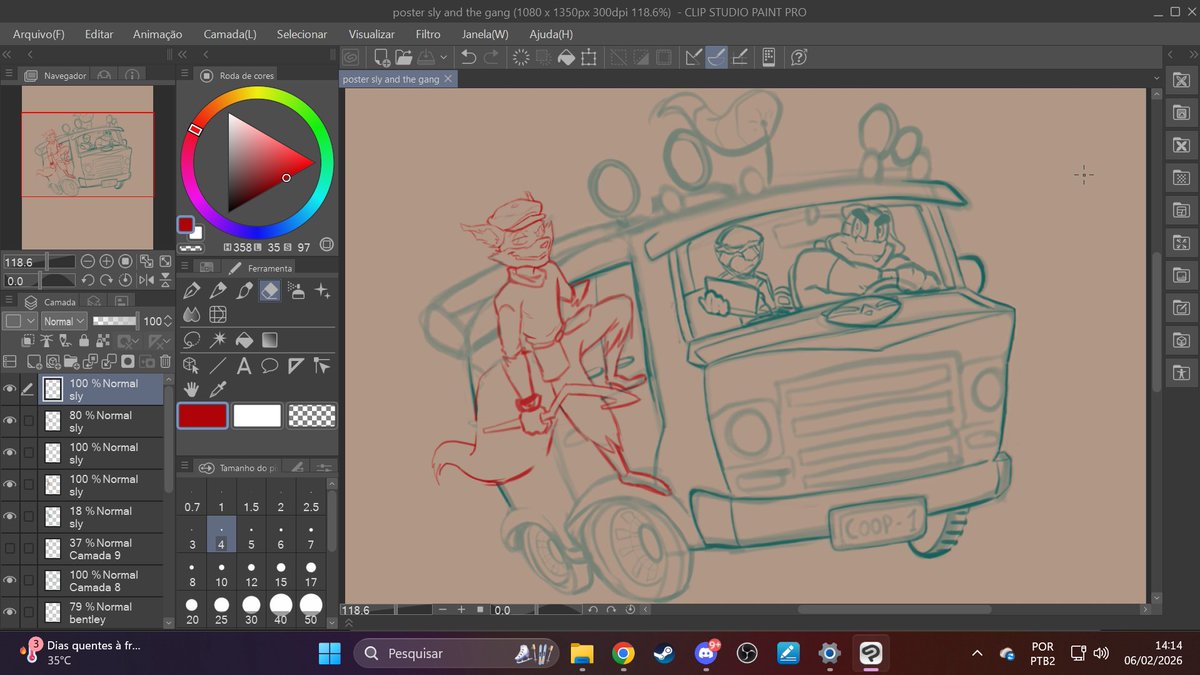This screenshot has width=1200, height=675.
Task: Click the Redo arrow in command bar
Action: tap(491, 57)
